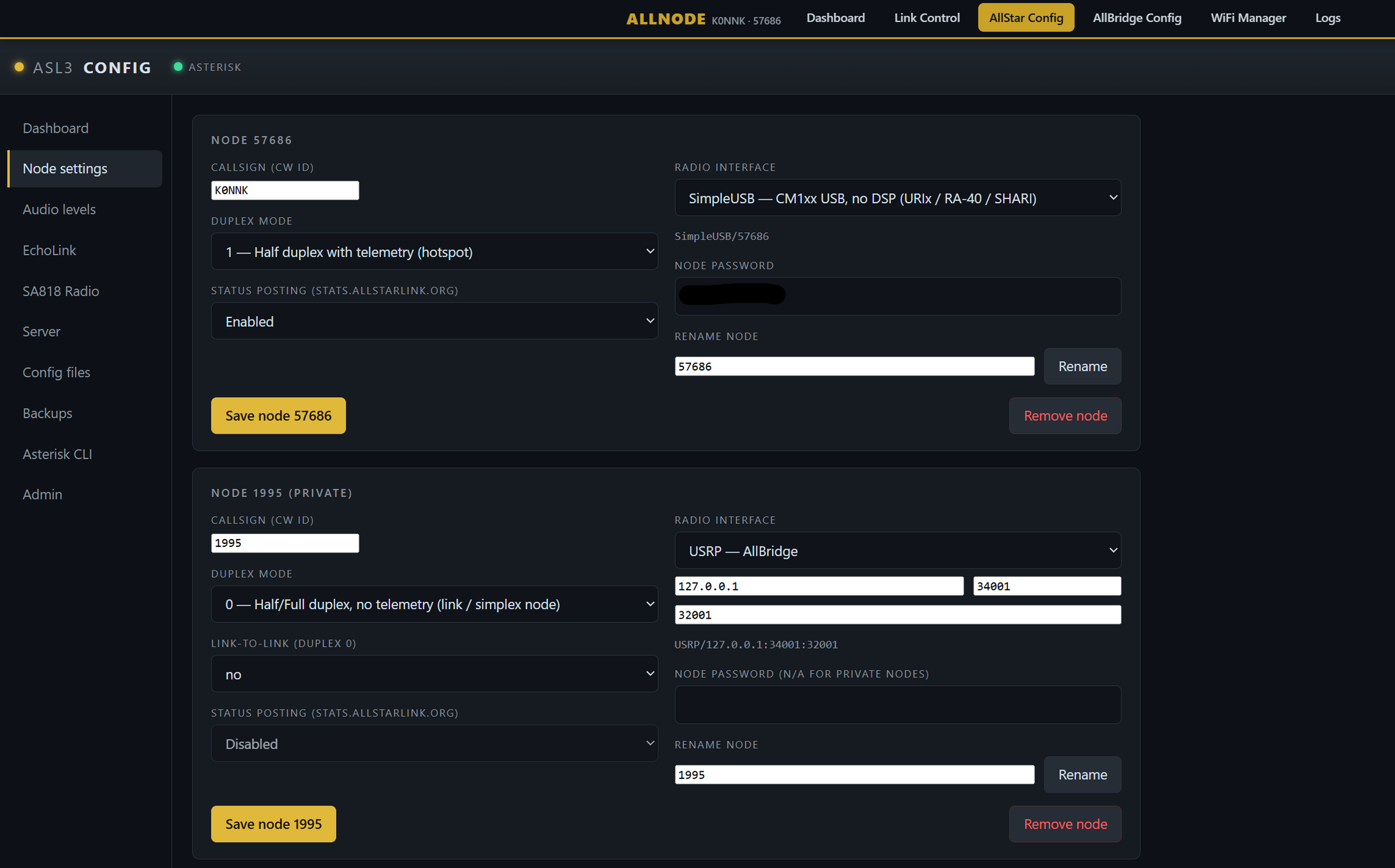Switch to the Link Control tab
Viewport: 1395px width, 868px height.
pyautogui.click(x=926, y=18)
